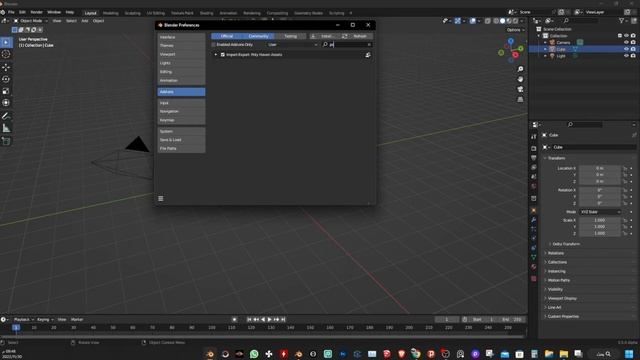This screenshot has height=360, width=640.
Task: Open the Object Mode dropdown
Action: tap(31, 21)
